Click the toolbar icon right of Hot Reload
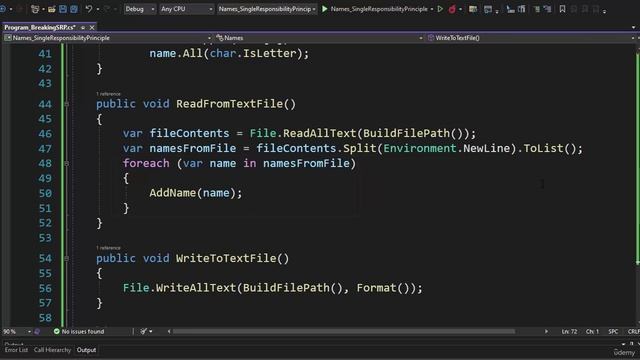Screen dimensions: 640x360 pyautogui.click(x=473, y=9)
